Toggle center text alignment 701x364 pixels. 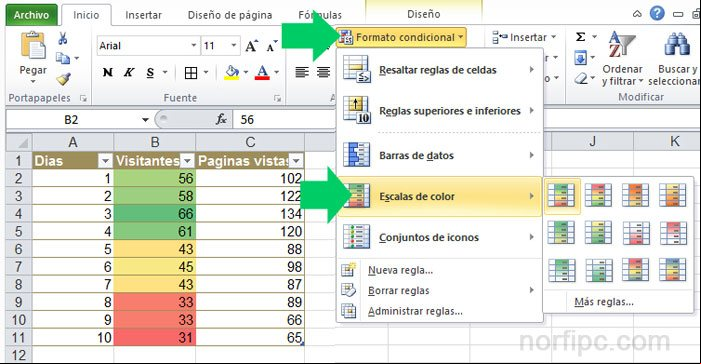pyautogui.click(x=323, y=72)
